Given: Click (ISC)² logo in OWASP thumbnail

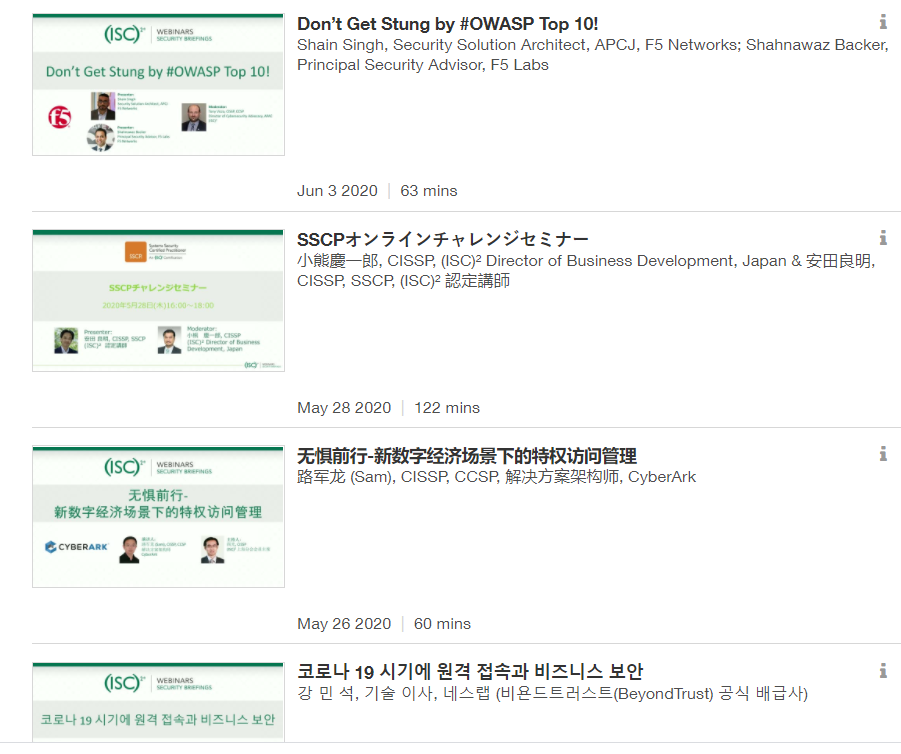Looking at the screenshot, I should (x=124, y=34).
